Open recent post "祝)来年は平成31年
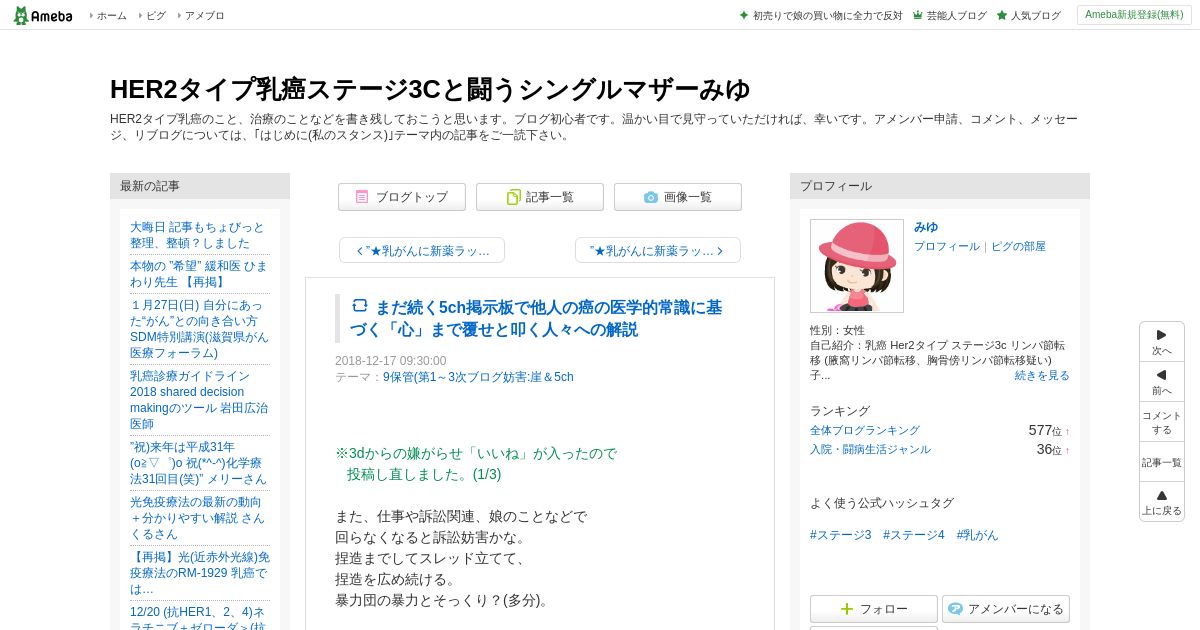Viewport: 1200px width, 630px height. point(199,463)
